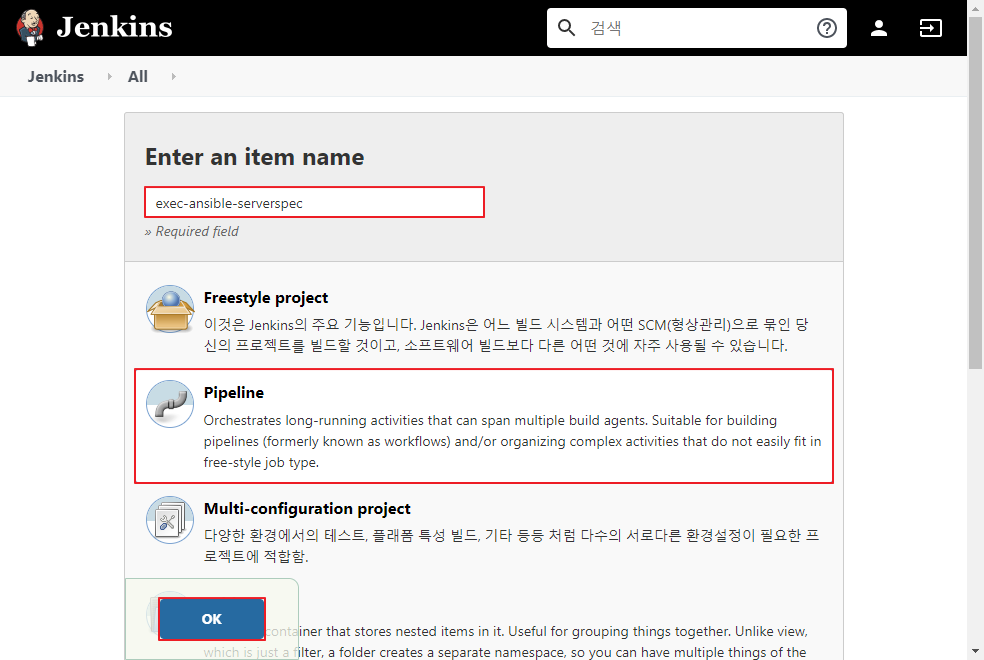Click the Jenkins butler logo icon
The height and width of the screenshot is (660, 984).
point(29,28)
